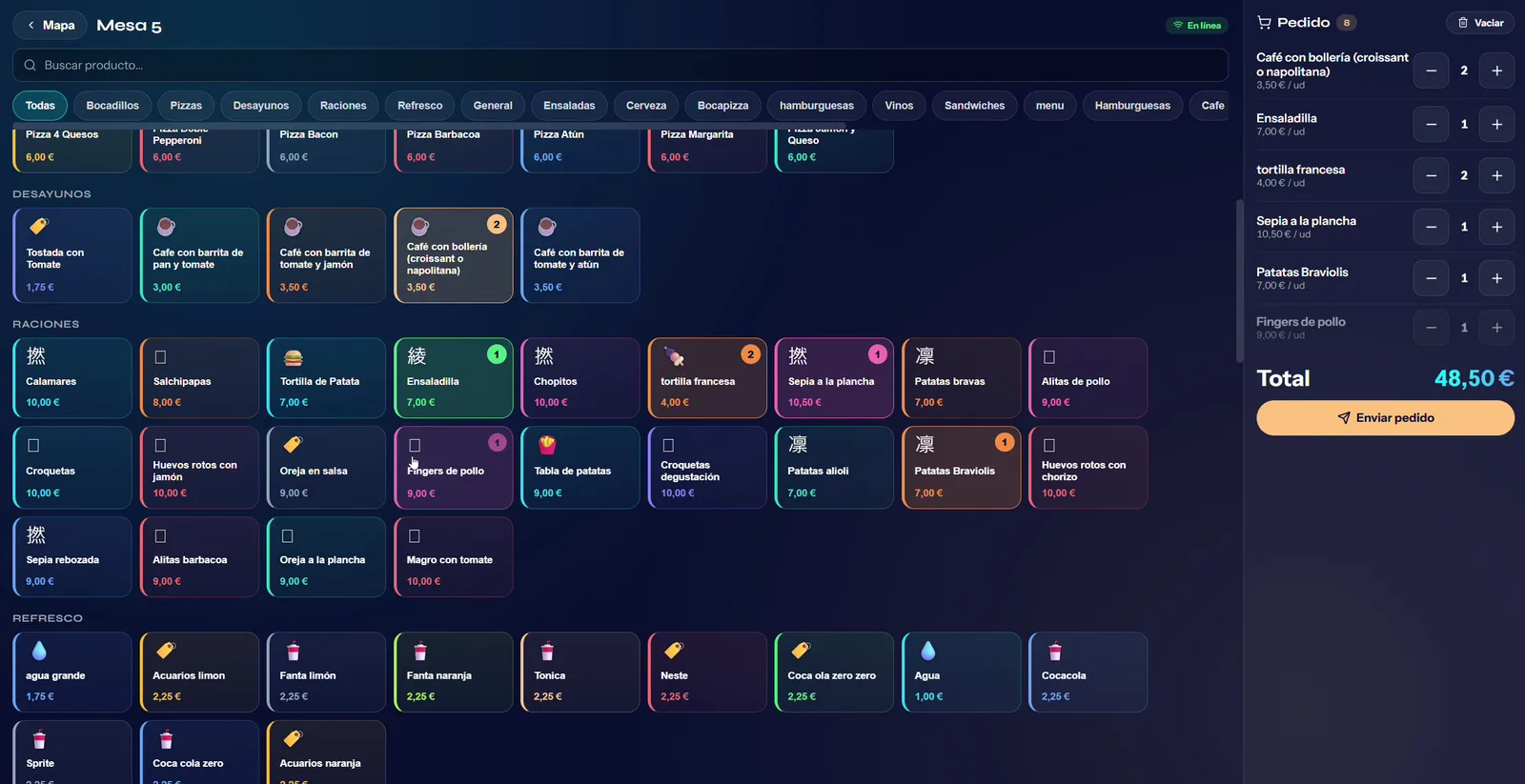This screenshot has width=1525, height=784.
Task: Click the water drop icon on agua grande
Action: click(39, 651)
